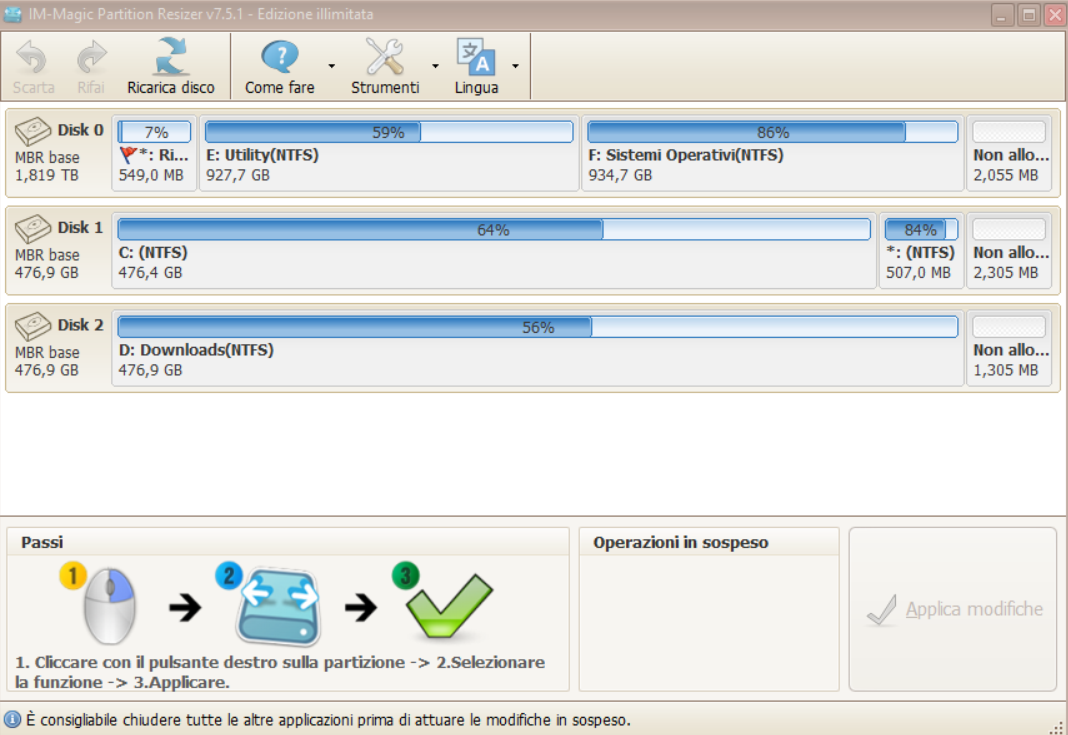Click the 927,7 GB size text
The image size is (1068, 735).
pos(238,176)
